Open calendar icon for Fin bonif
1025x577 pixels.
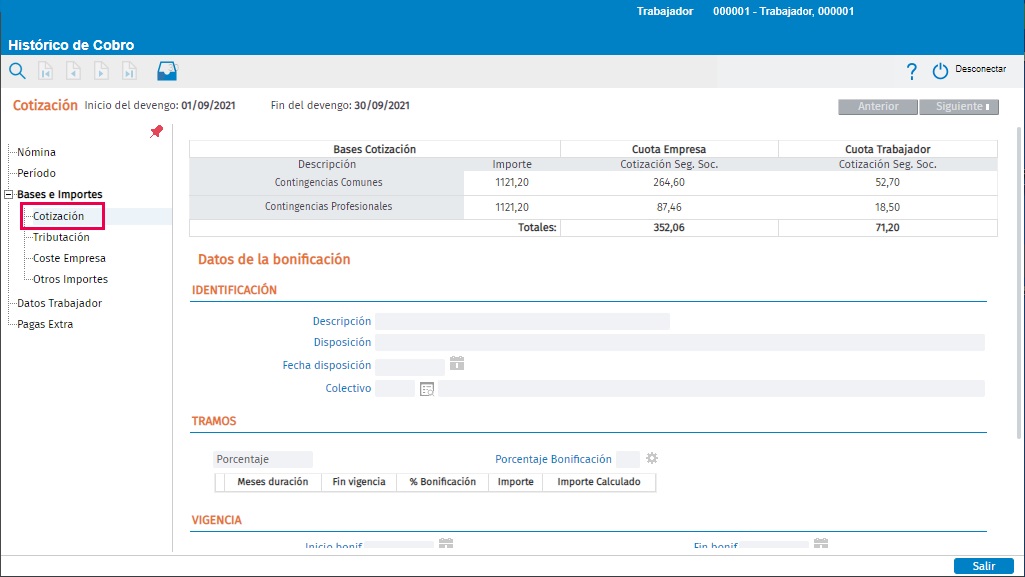(x=821, y=544)
